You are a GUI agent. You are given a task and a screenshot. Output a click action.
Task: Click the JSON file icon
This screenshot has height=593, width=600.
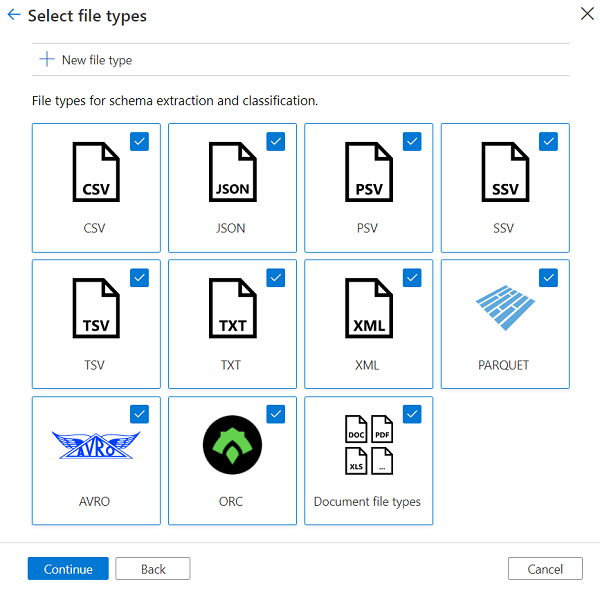pyautogui.click(x=233, y=172)
